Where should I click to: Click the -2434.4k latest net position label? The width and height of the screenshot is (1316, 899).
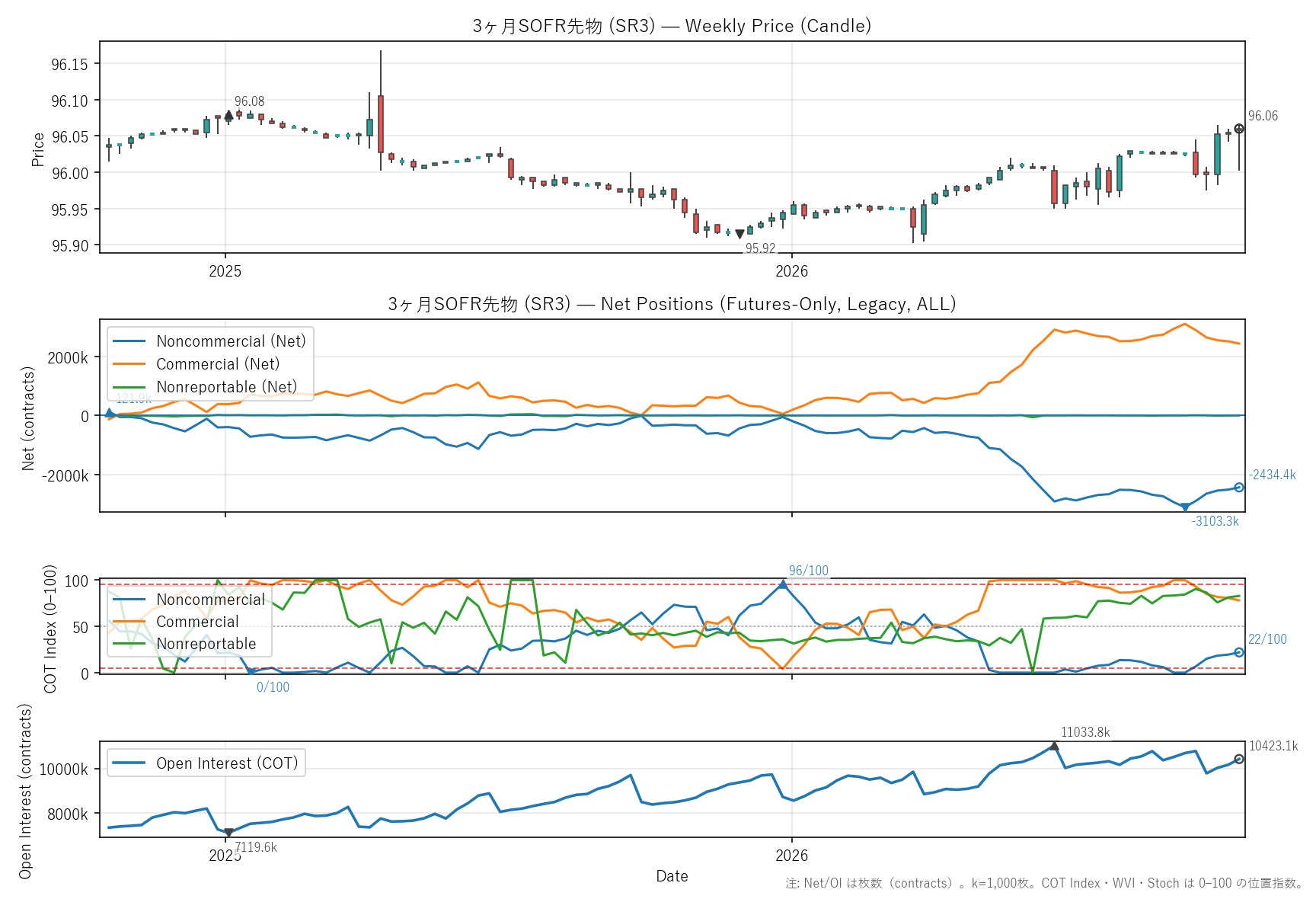click(x=1272, y=475)
